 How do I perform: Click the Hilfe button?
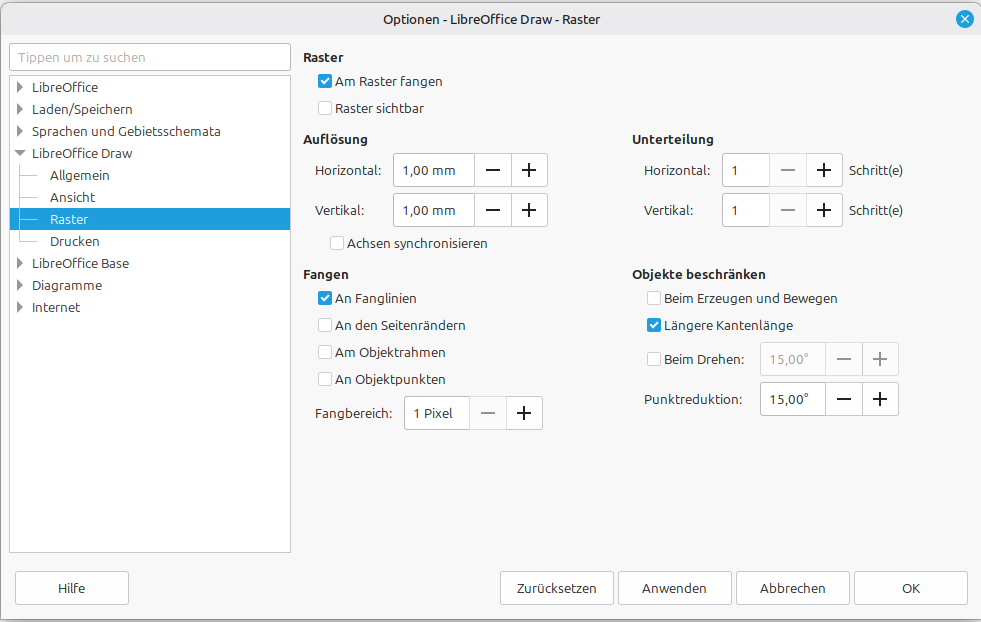(x=72, y=588)
